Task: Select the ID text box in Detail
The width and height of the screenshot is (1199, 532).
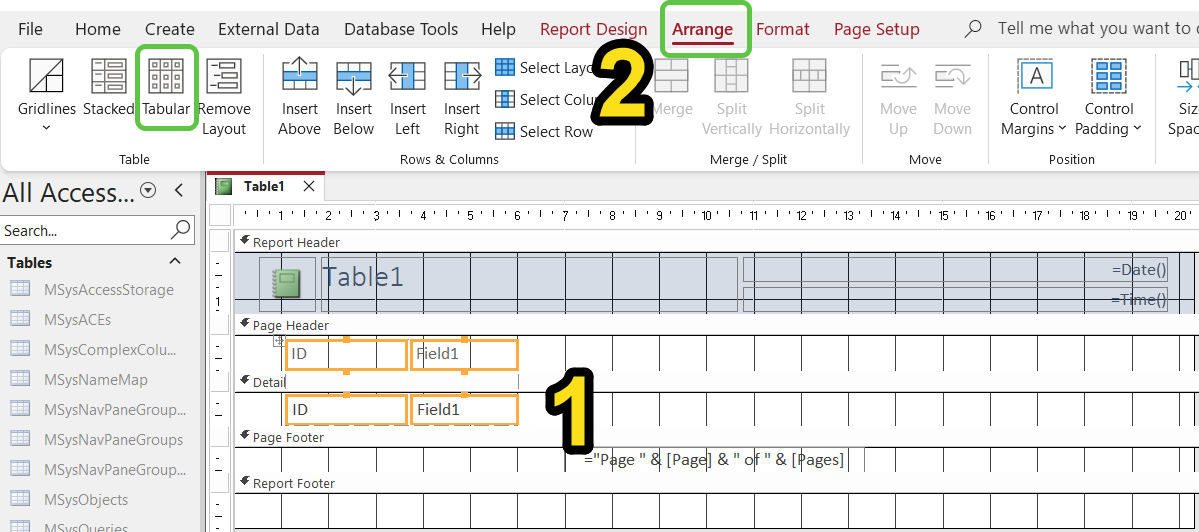Action: pyautogui.click(x=346, y=410)
